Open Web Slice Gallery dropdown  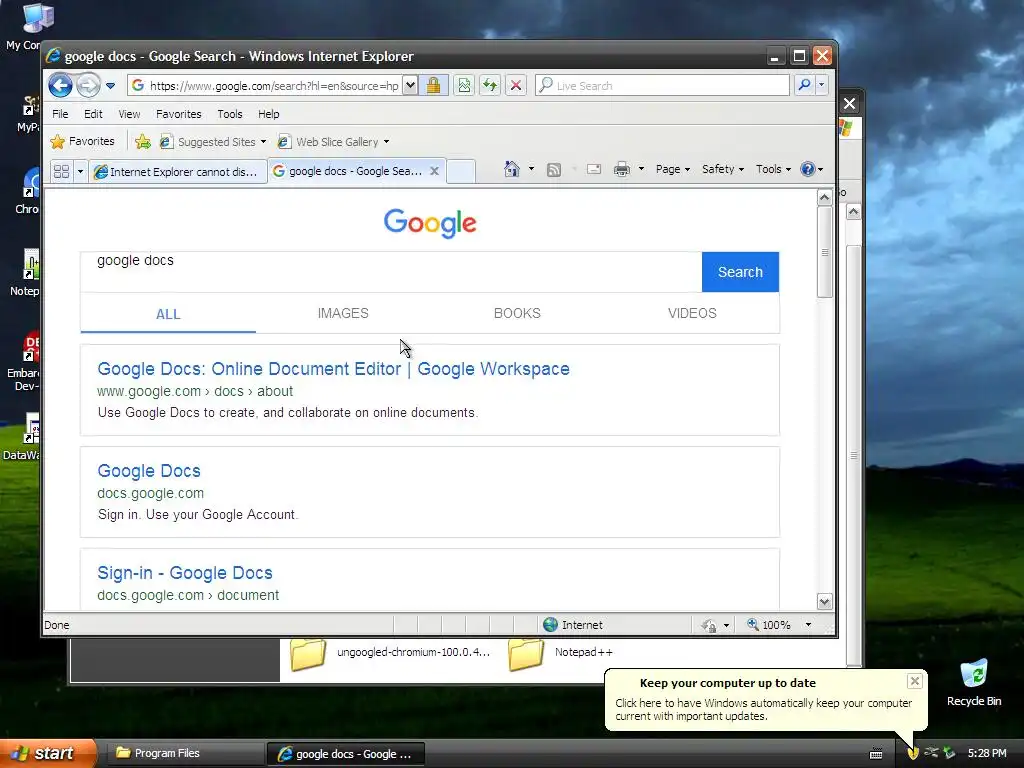333,142
